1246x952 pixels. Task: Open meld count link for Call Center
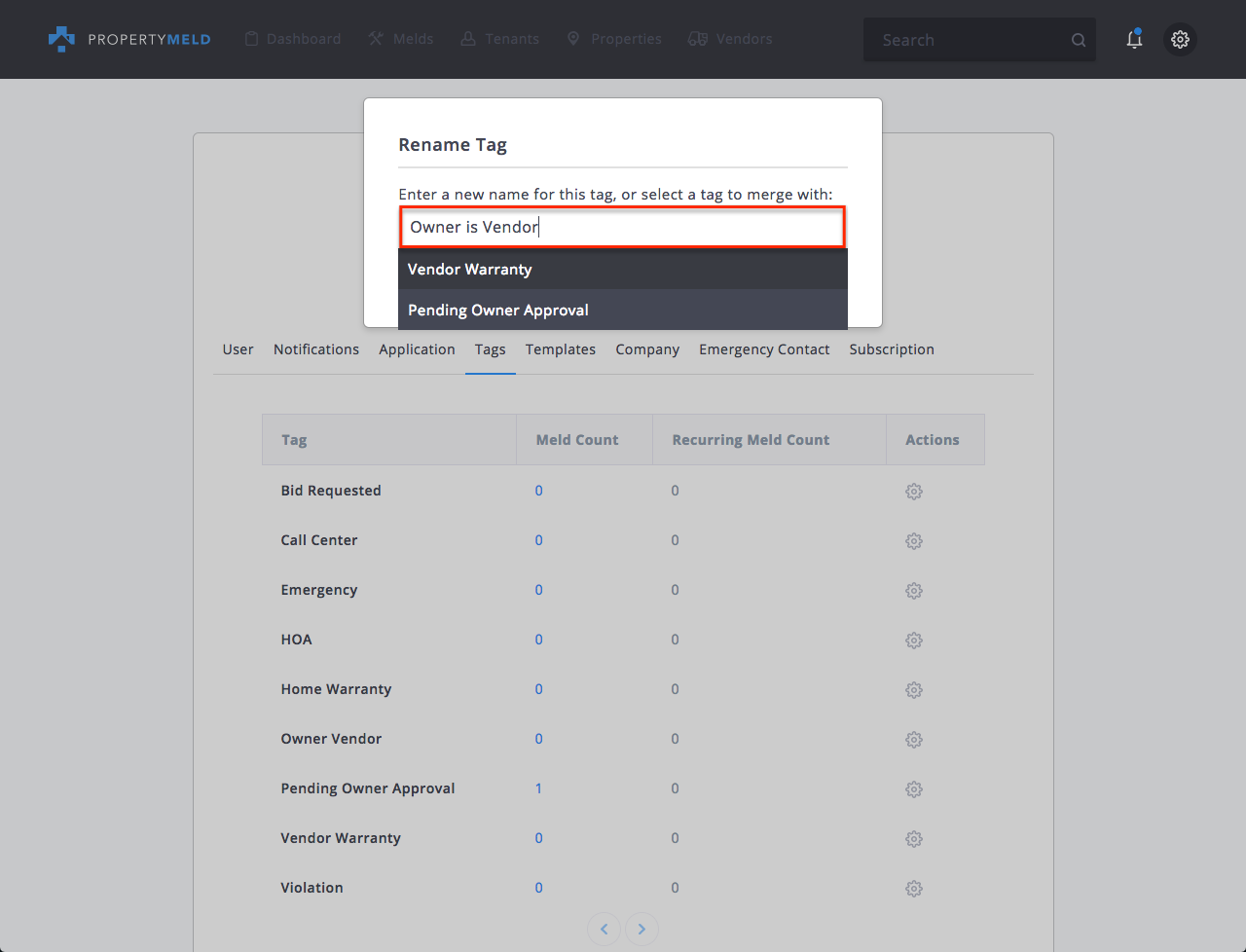(538, 540)
